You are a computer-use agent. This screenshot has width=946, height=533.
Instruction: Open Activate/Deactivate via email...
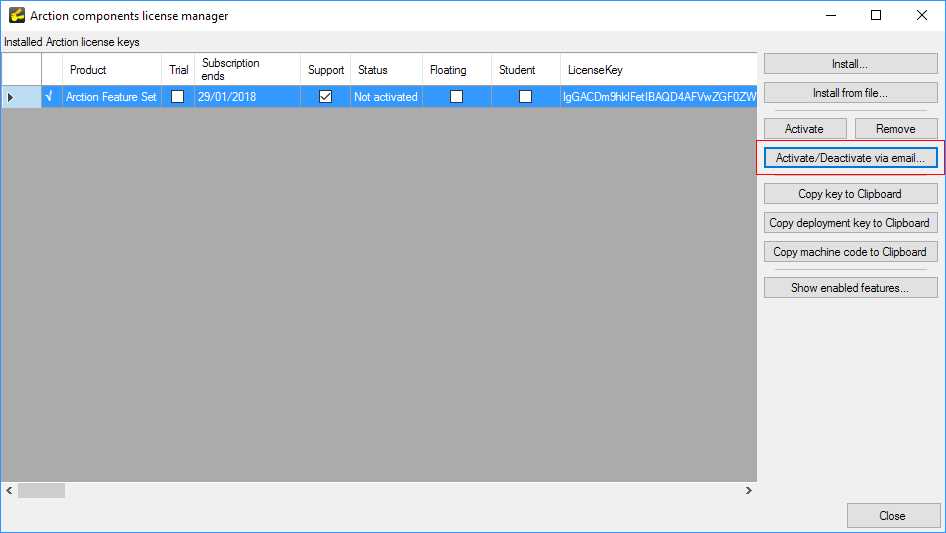tap(851, 158)
